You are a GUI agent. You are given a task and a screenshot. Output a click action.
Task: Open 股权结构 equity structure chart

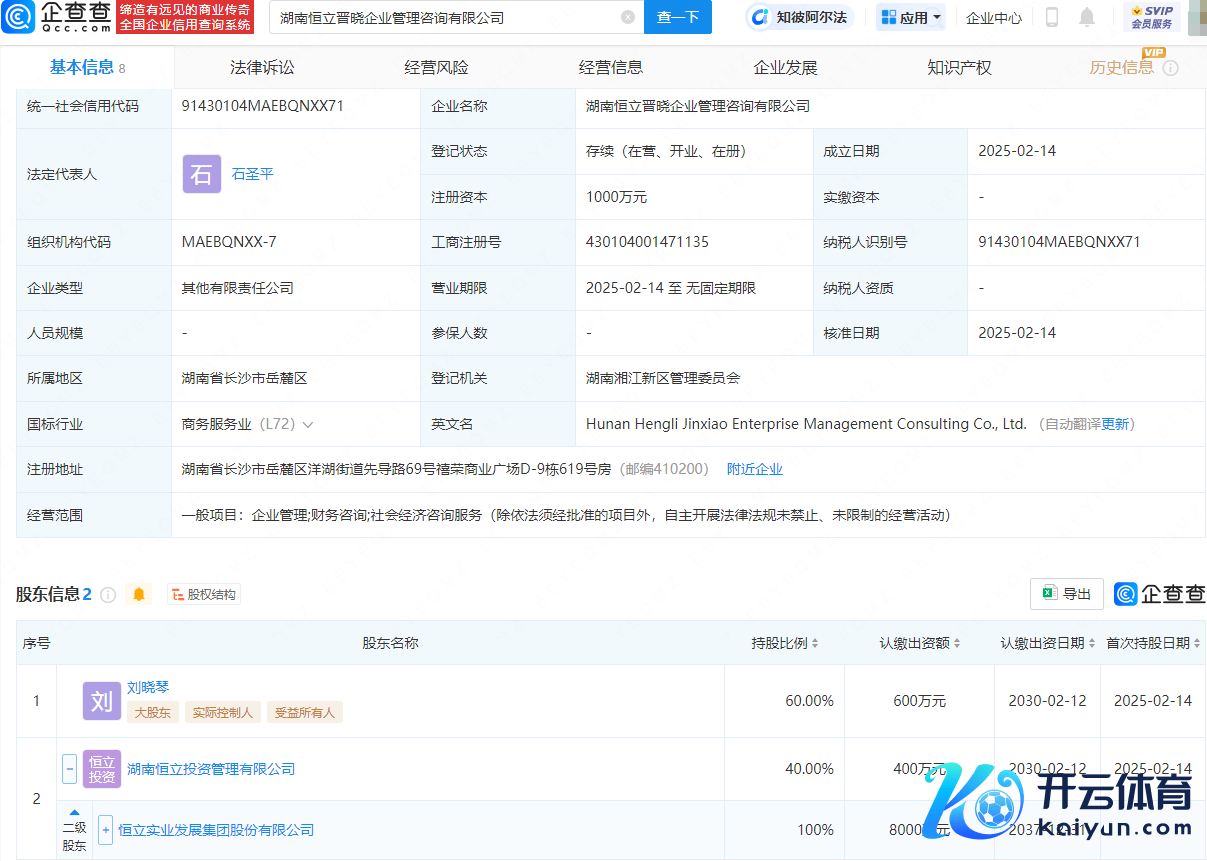tap(204, 595)
